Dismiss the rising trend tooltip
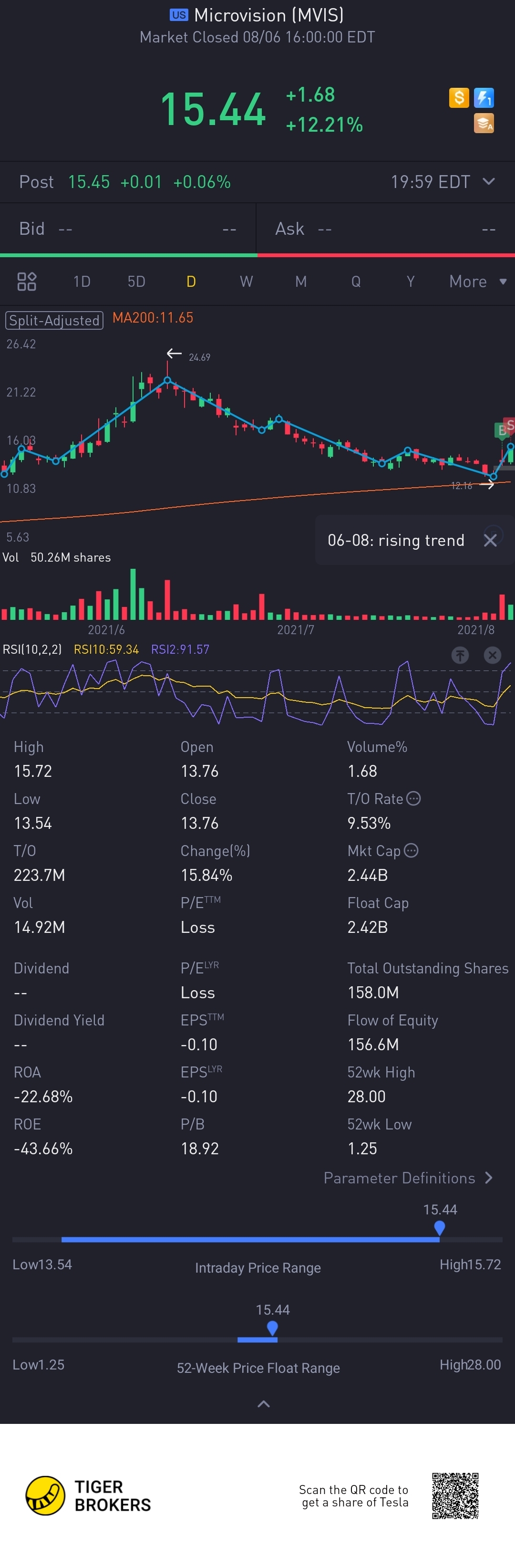Screen dimensions: 515x1568 pyautogui.click(x=490, y=540)
